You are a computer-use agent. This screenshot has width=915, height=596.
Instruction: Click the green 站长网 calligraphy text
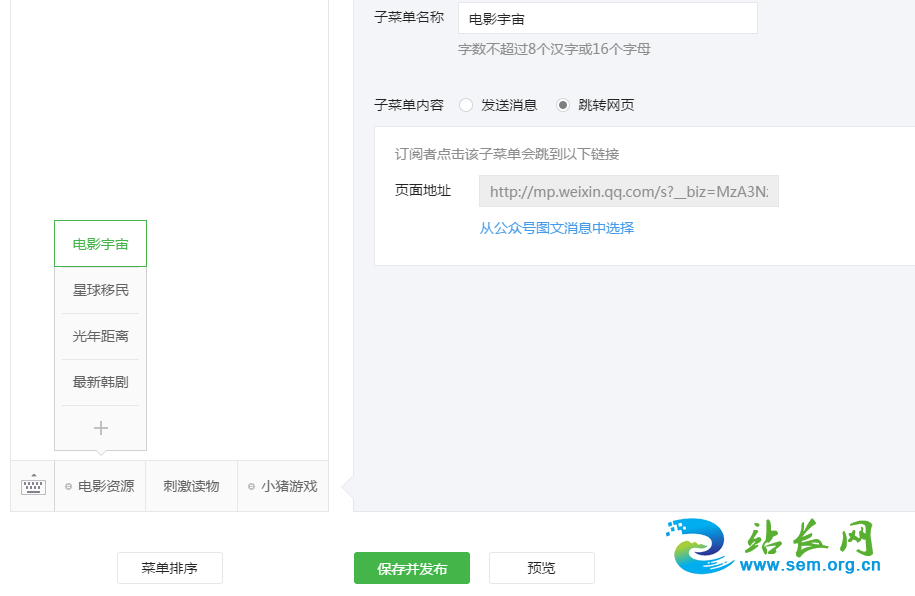[x=810, y=538]
